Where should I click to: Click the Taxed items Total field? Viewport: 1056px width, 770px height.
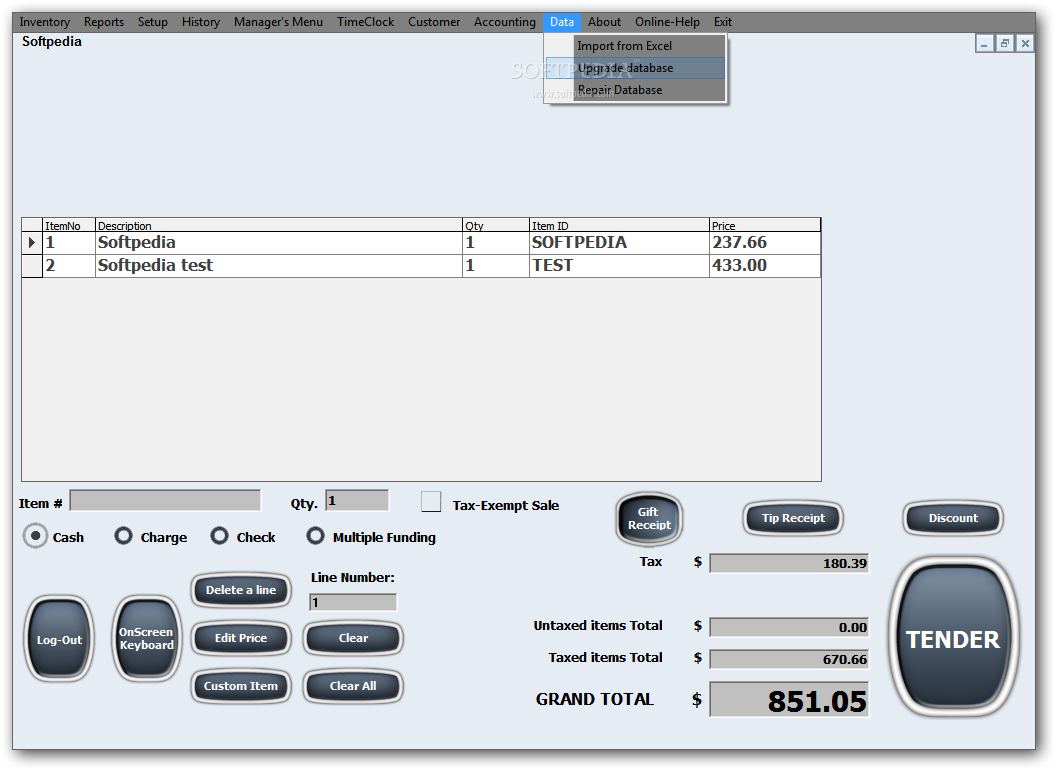tap(789, 659)
